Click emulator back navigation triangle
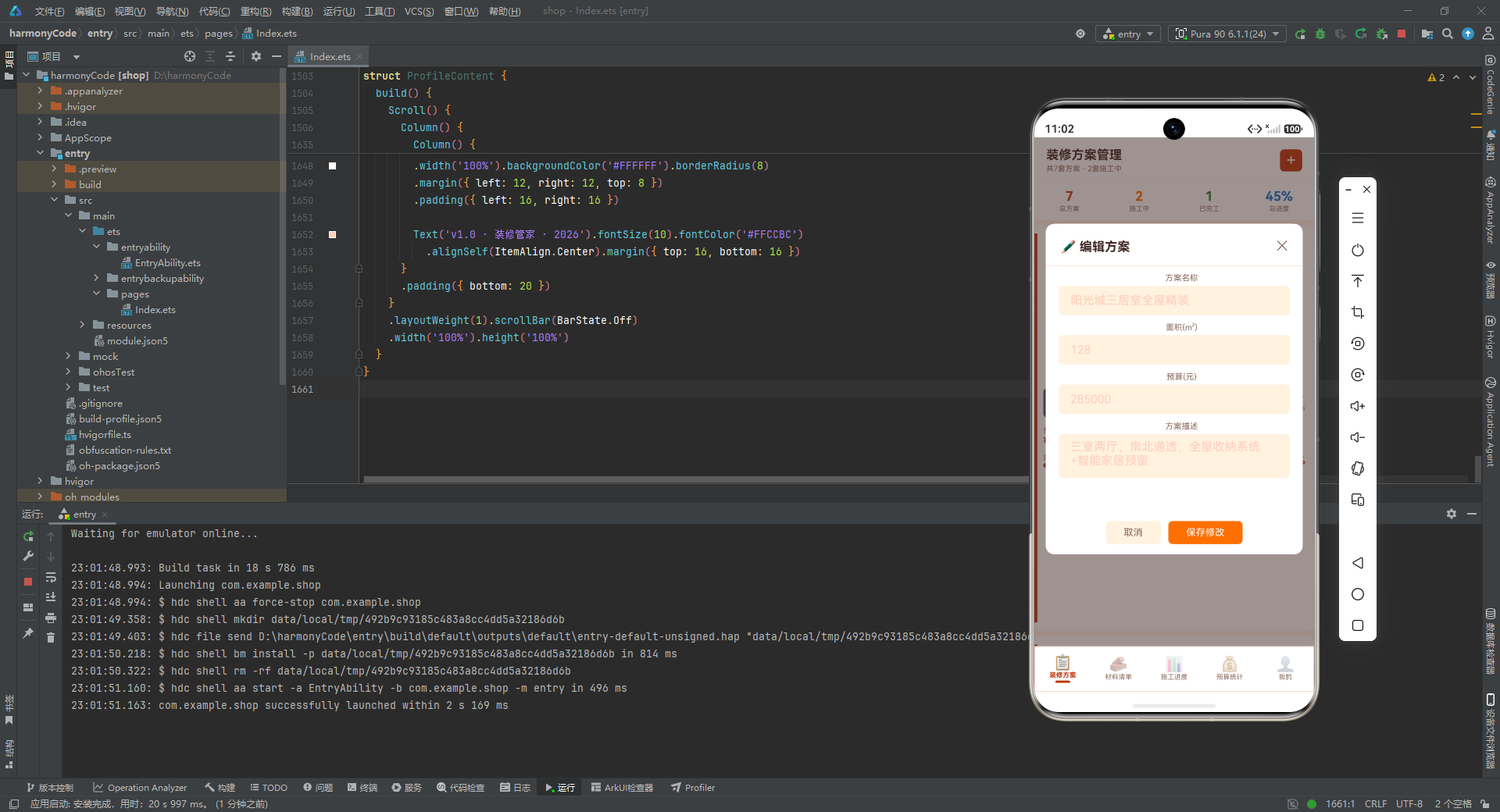 click(1358, 563)
